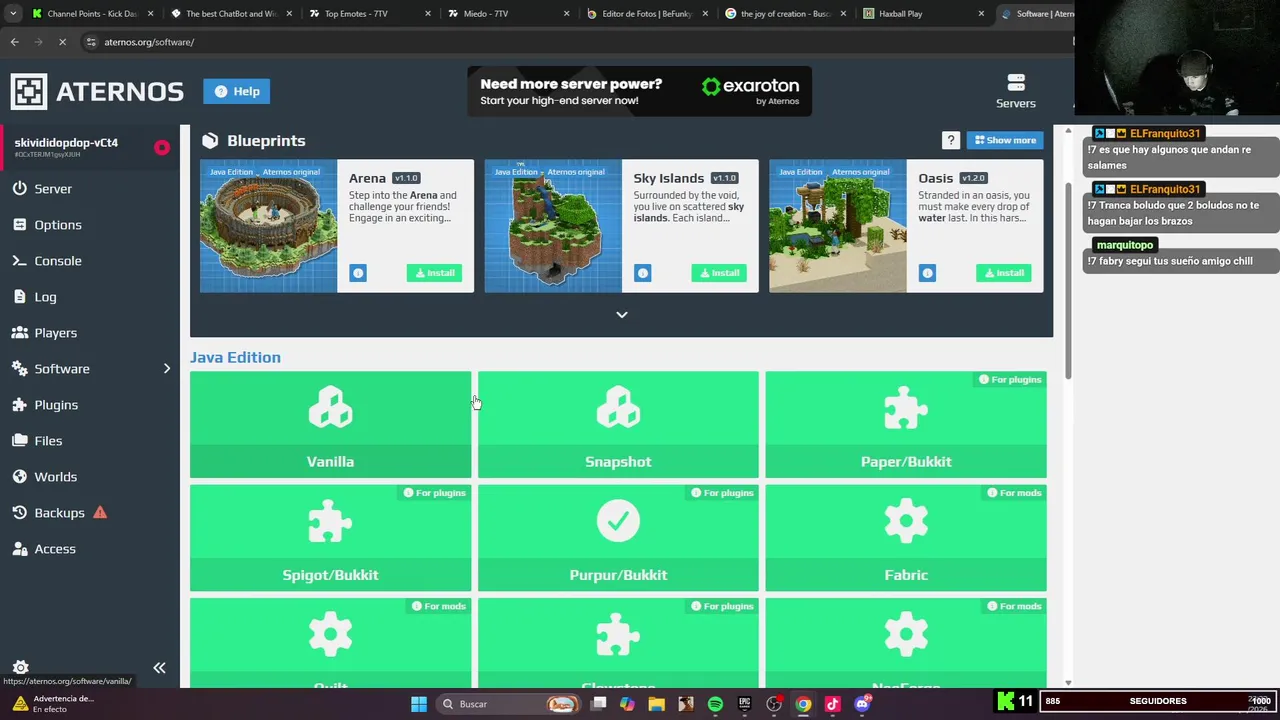This screenshot has height=720, width=1280.
Task: Go back in browser history
Action: pyautogui.click(x=14, y=42)
